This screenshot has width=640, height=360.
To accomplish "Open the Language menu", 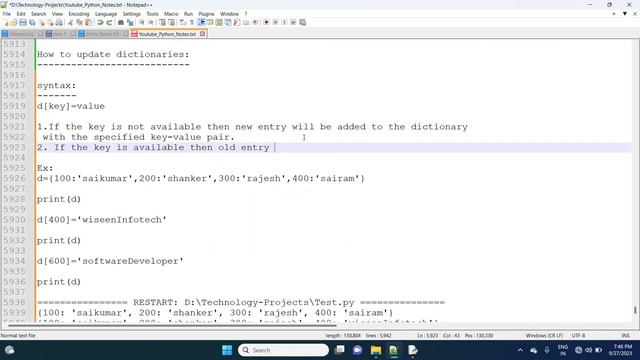I will [106, 14].
